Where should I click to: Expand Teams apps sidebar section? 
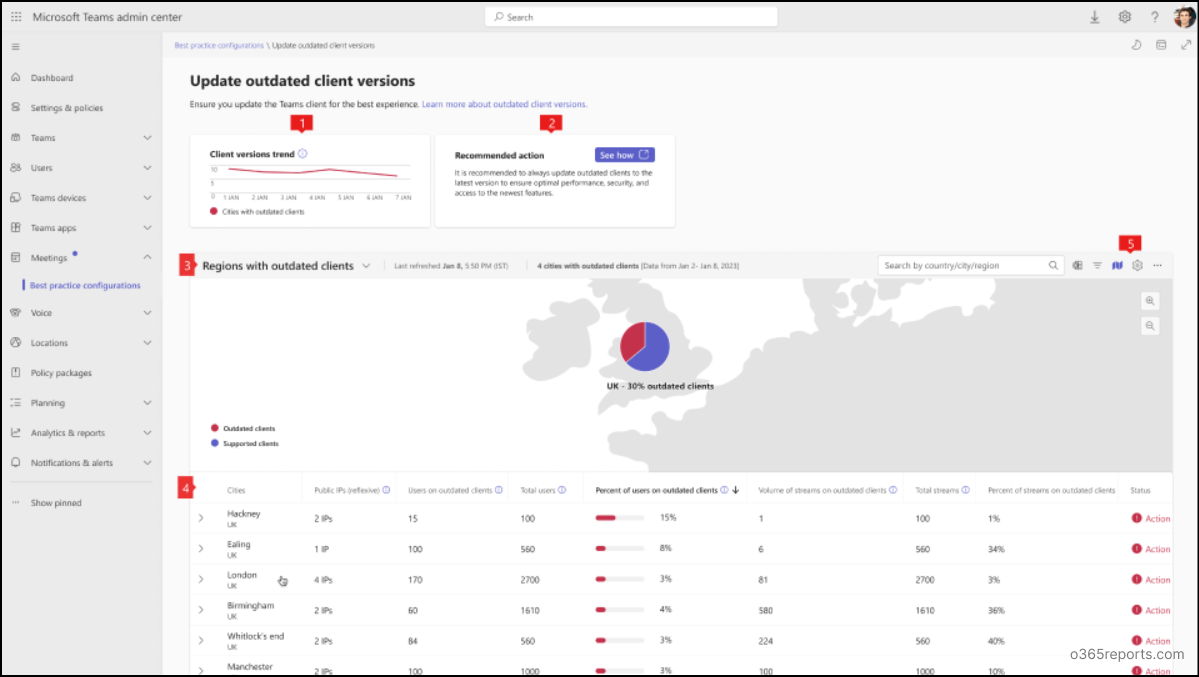[148, 228]
